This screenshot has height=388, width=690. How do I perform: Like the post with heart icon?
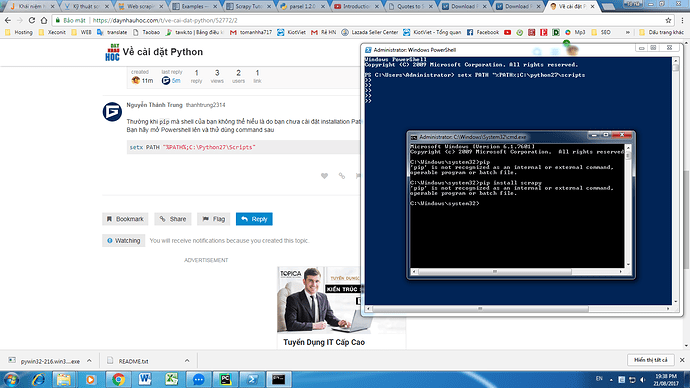324,176
